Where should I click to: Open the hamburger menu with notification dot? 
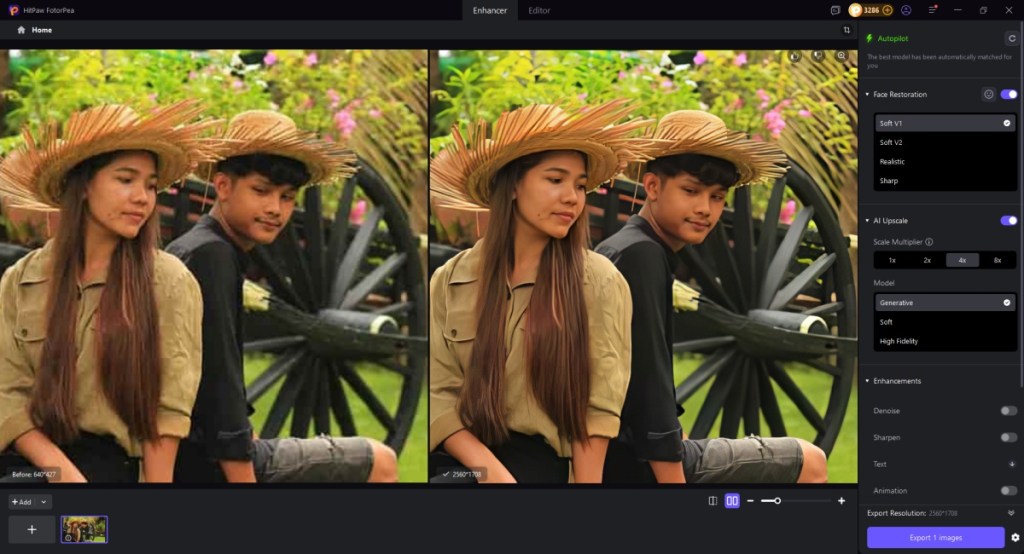932,10
